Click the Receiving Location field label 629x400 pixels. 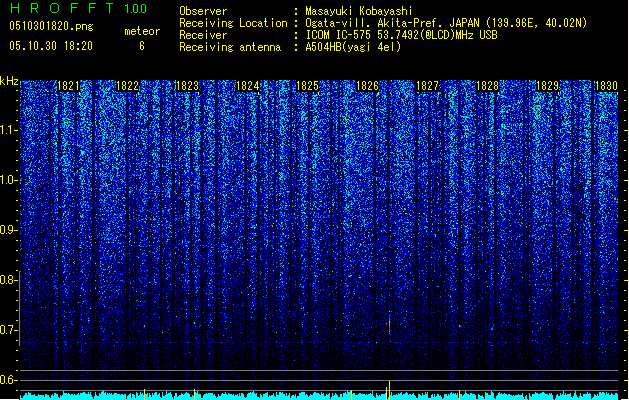click(x=233, y=23)
